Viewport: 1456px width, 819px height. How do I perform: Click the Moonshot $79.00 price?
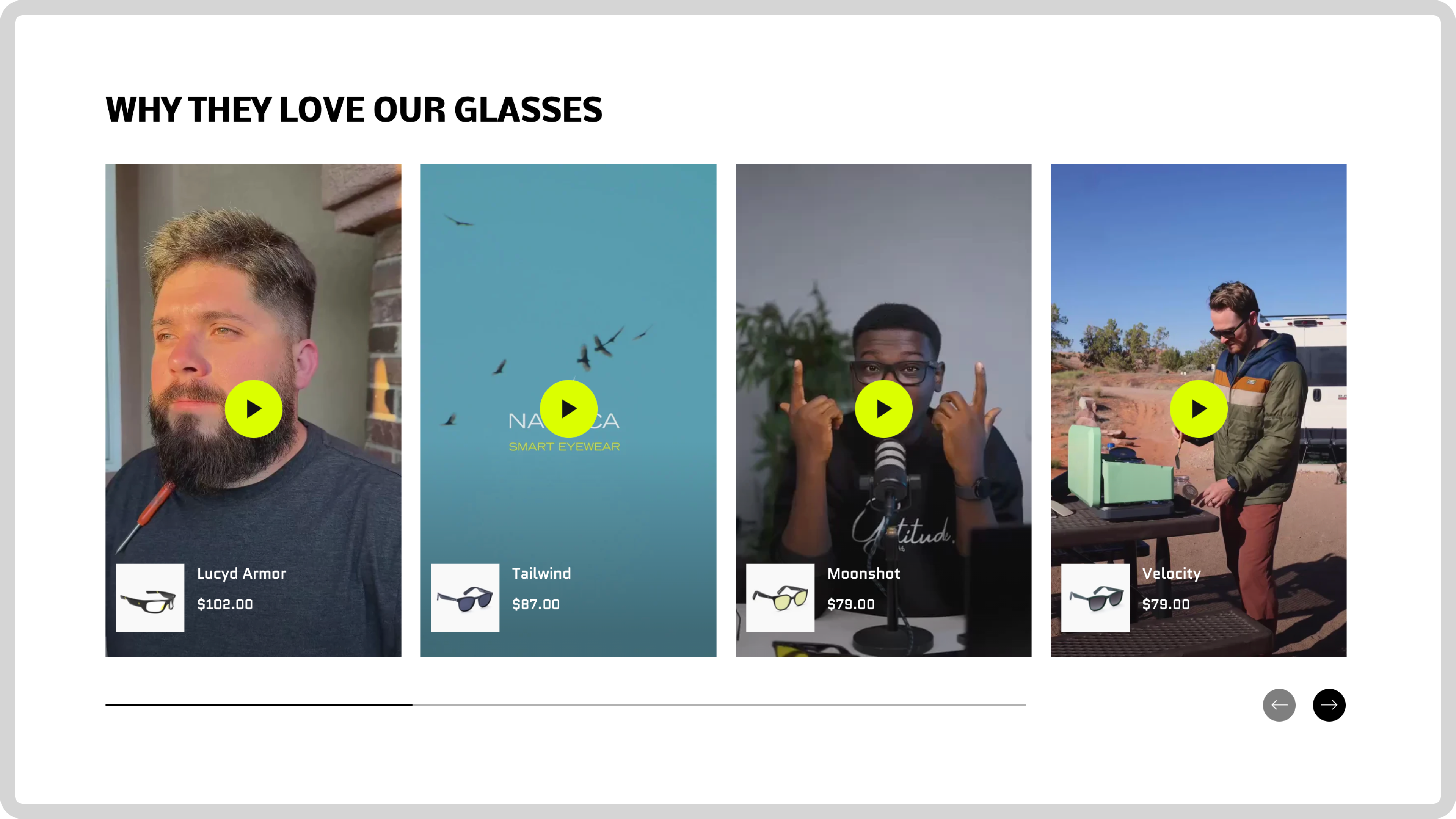(851, 604)
